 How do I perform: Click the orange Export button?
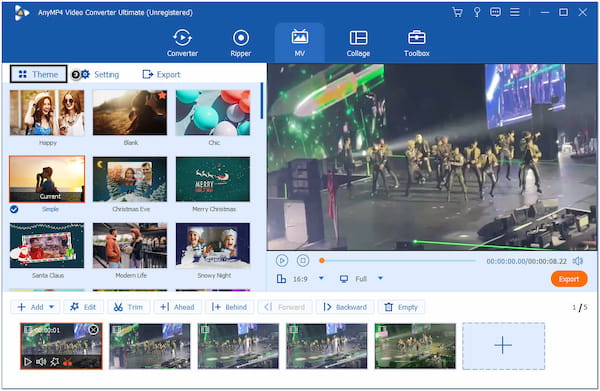coord(569,279)
